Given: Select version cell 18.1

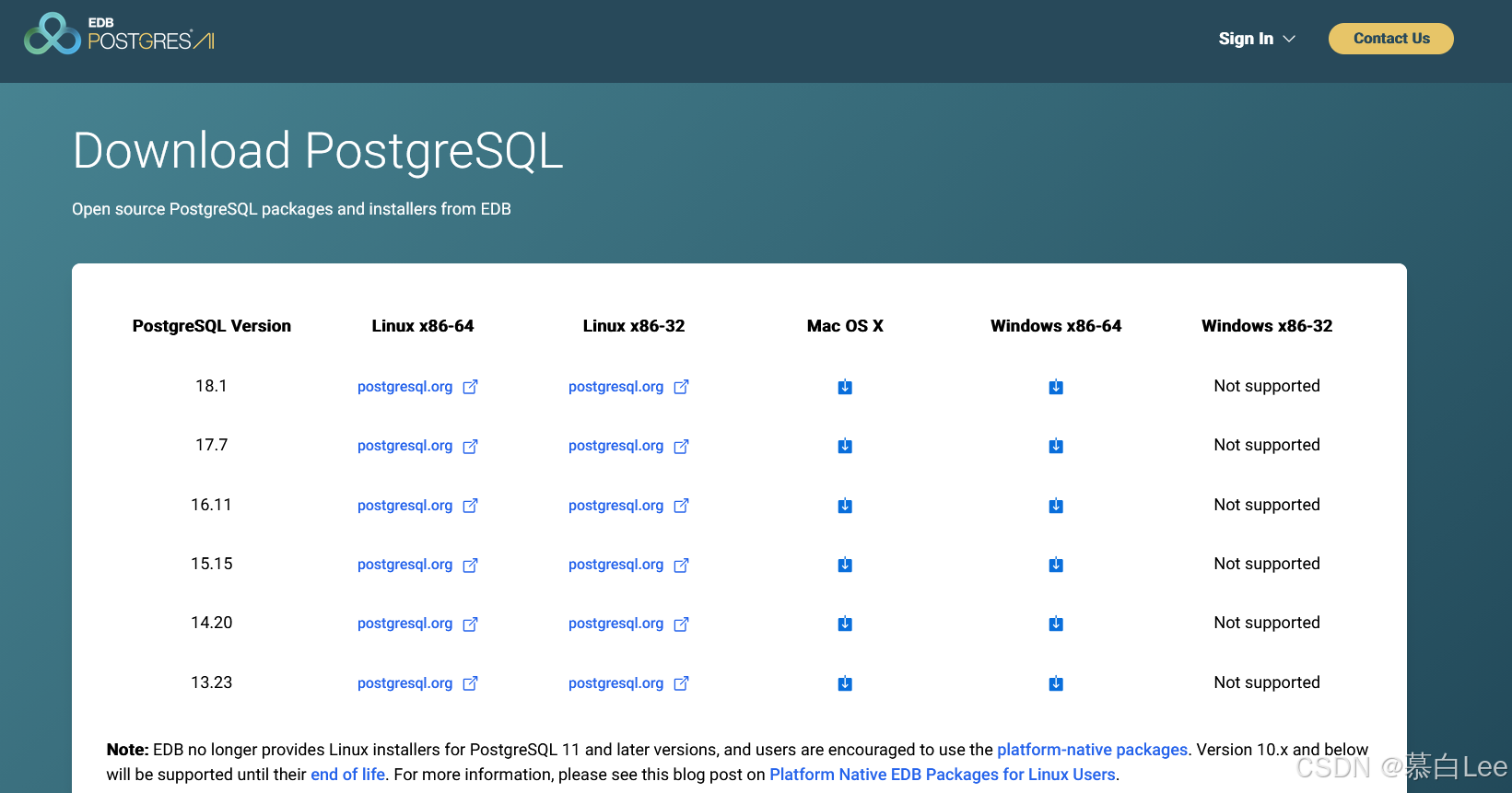Looking at the screenshot, I should (211, 386).
